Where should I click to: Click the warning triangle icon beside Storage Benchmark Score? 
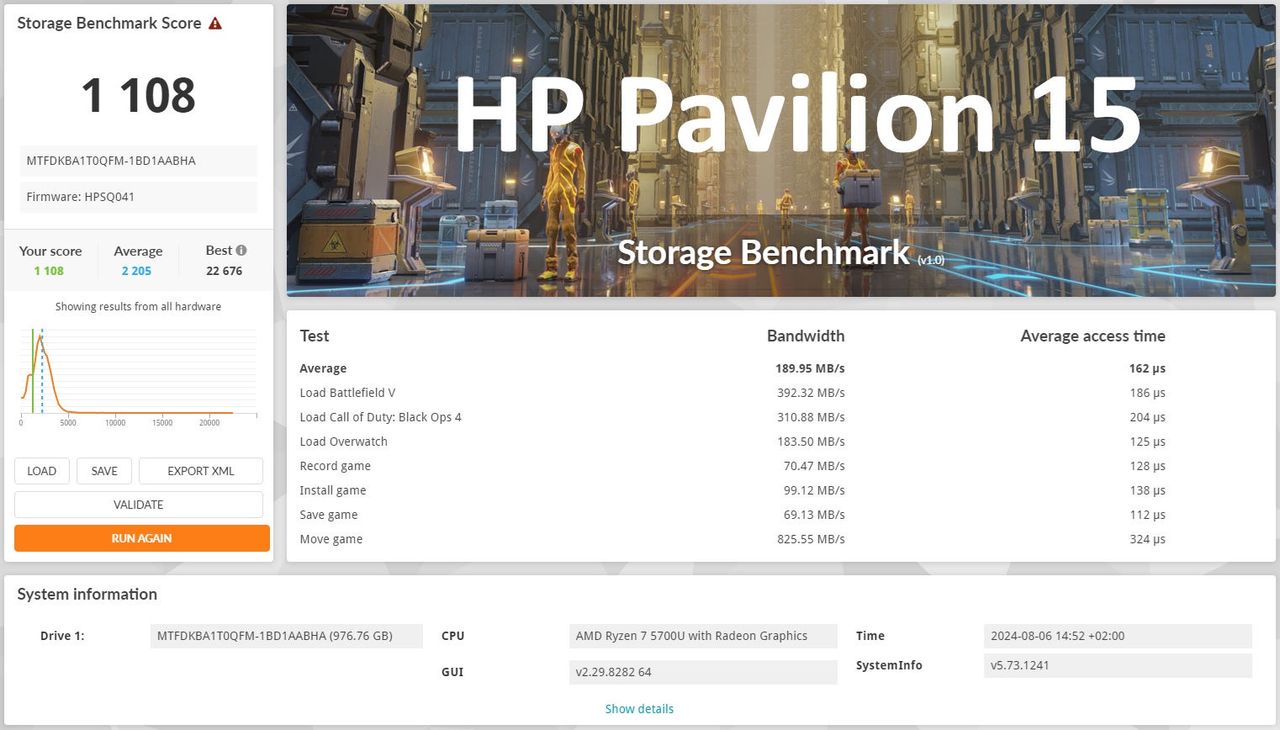(215, 23)
